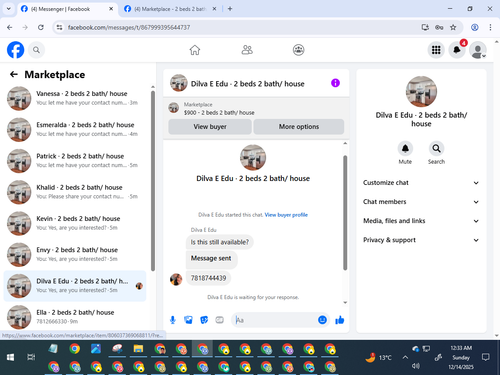Expand Privacy & support section
Viewport: 500px width, 375px height.
421,240
